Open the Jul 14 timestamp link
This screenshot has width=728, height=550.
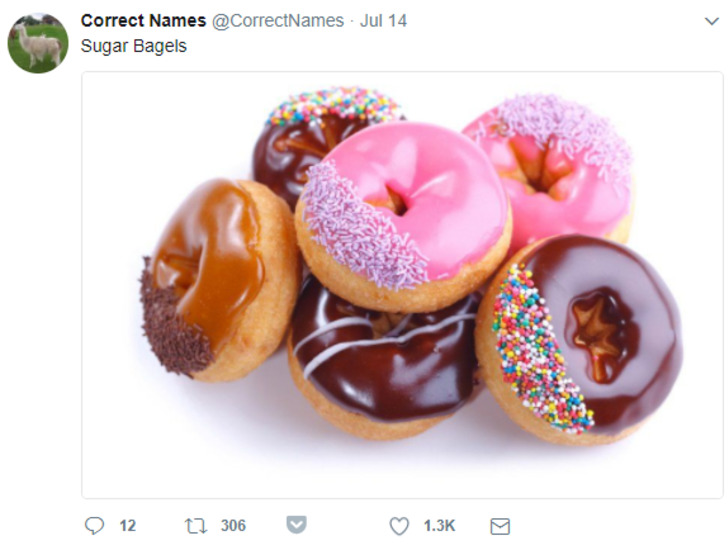(x=383, y=21)
